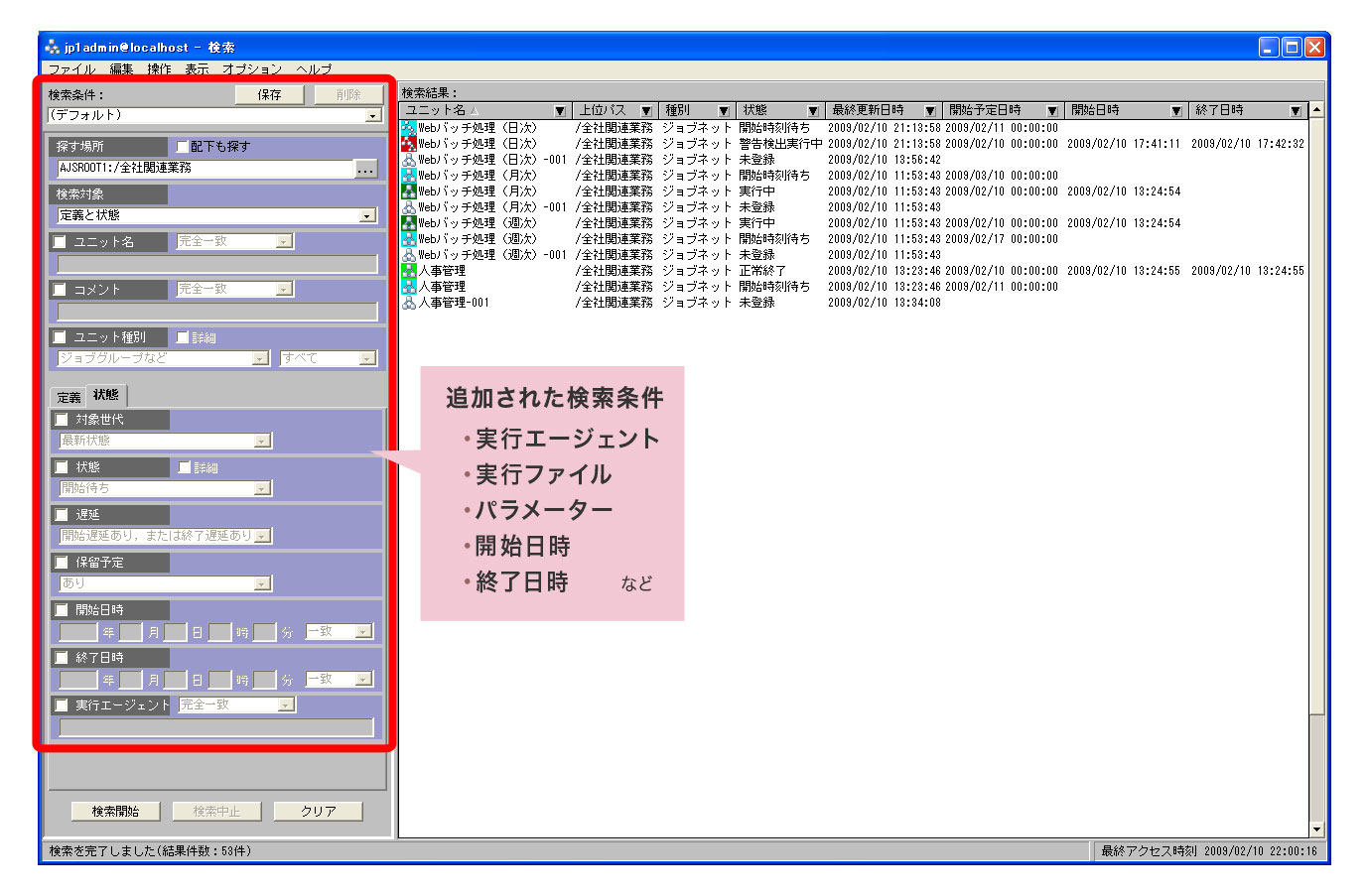Open the 種別 column filter arrow
Screen dimensions: 1368x896
tap(724, 110)
